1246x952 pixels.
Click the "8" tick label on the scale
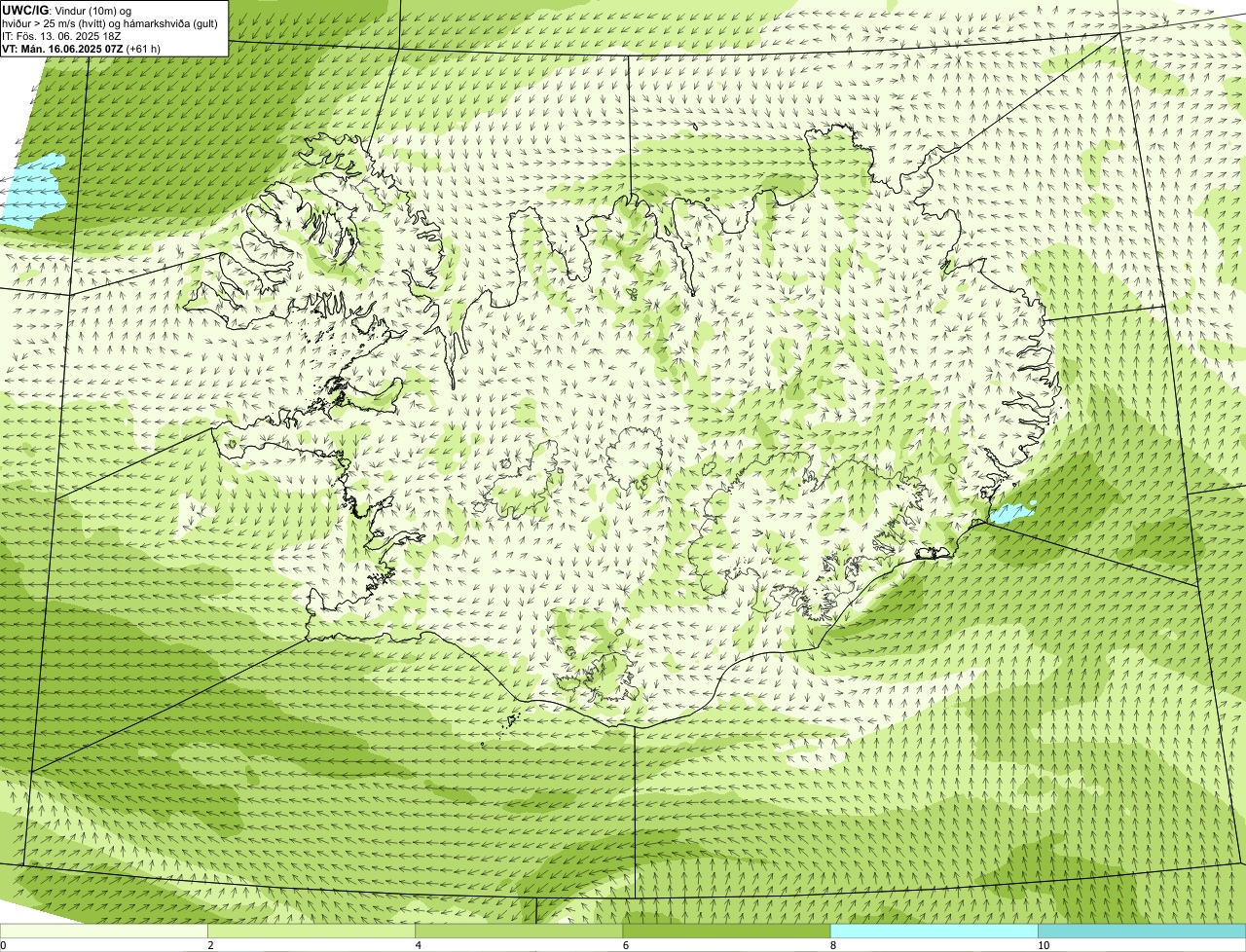[x=833, y=945]
